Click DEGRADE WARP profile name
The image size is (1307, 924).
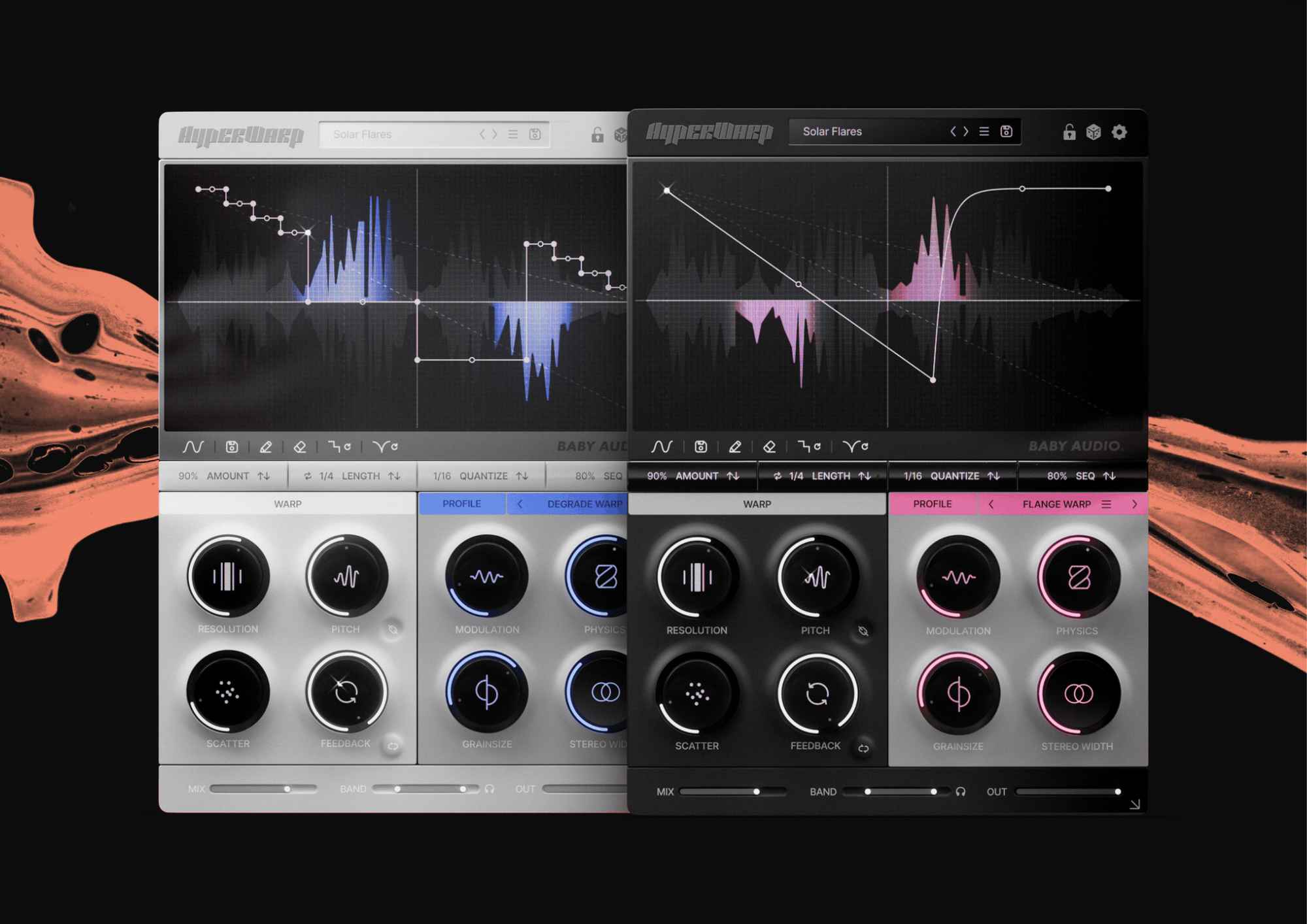pos(585,504)
